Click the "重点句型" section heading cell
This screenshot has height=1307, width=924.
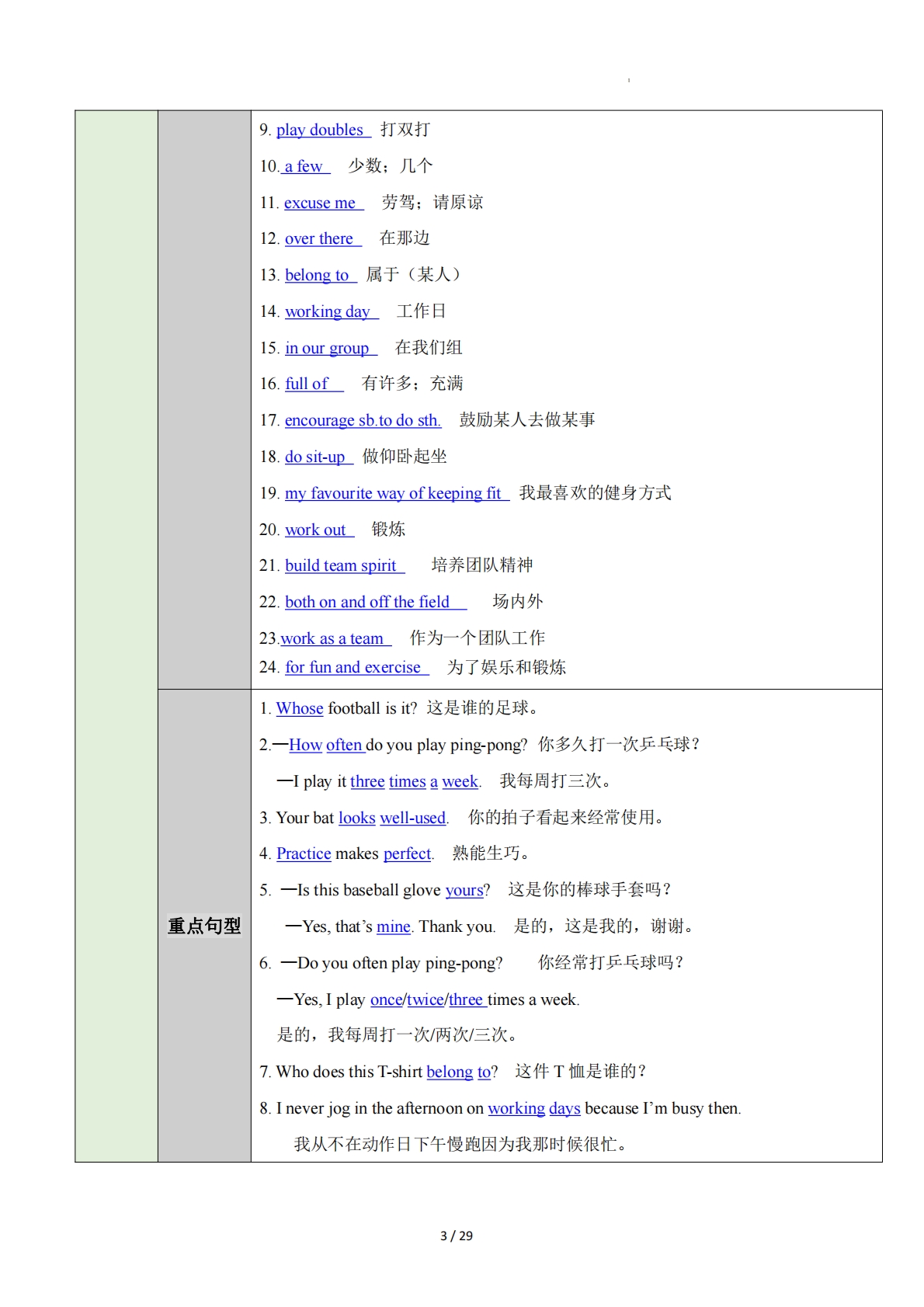[204, 926]
